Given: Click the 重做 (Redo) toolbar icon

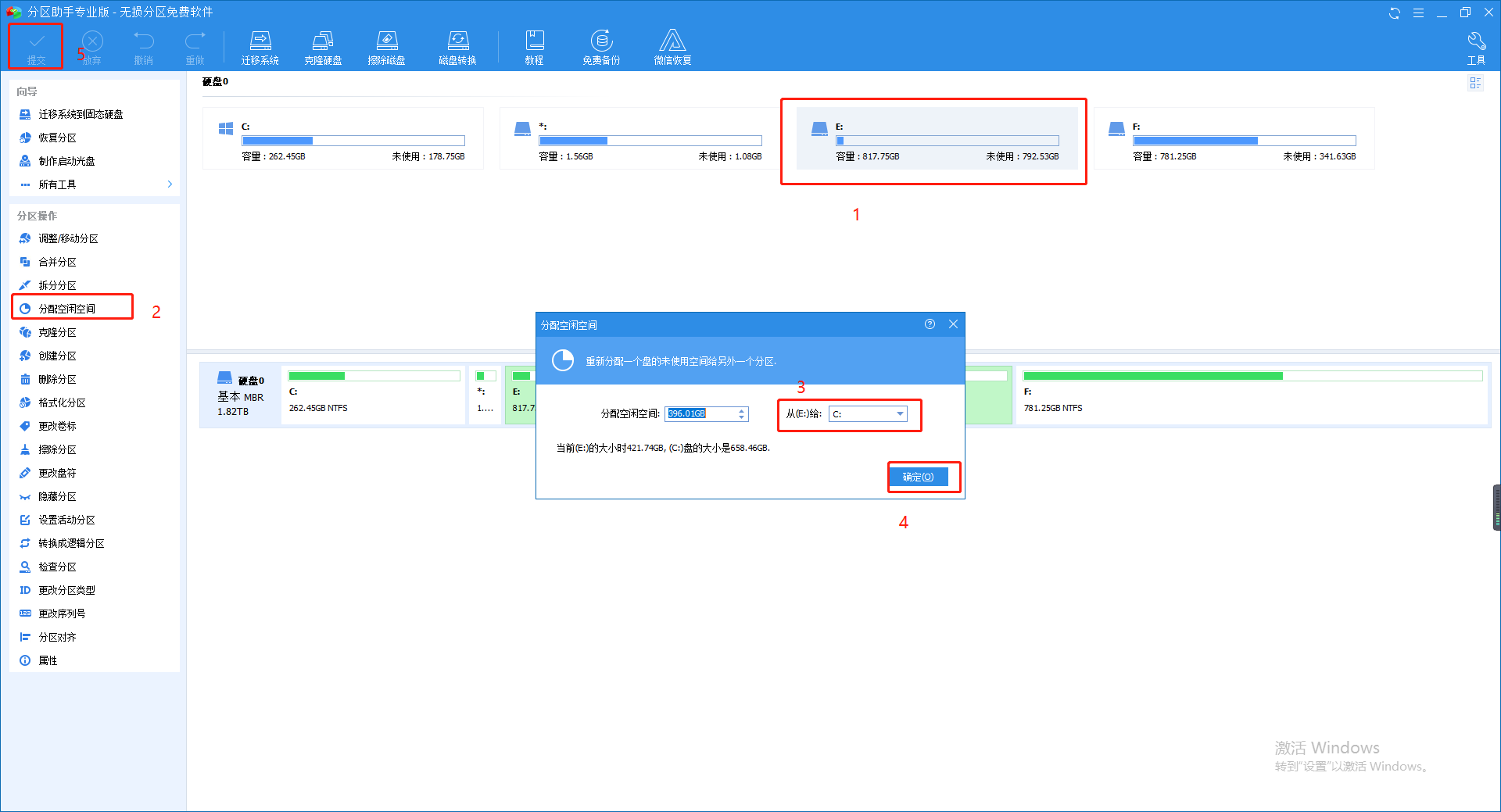Looking at the screenshot, I should (x=195, y=47).
